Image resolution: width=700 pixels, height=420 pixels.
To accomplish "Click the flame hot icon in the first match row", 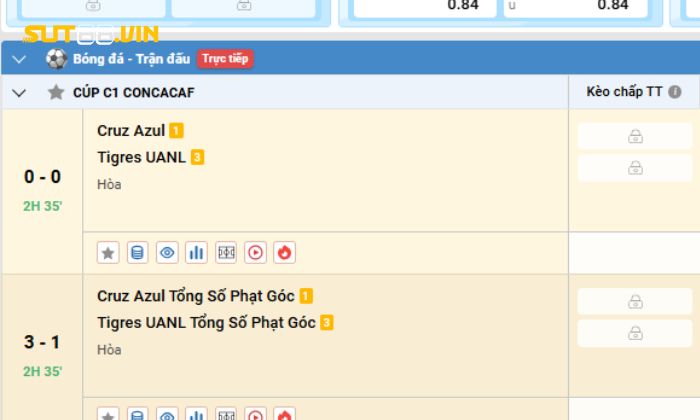I will 285,253.
